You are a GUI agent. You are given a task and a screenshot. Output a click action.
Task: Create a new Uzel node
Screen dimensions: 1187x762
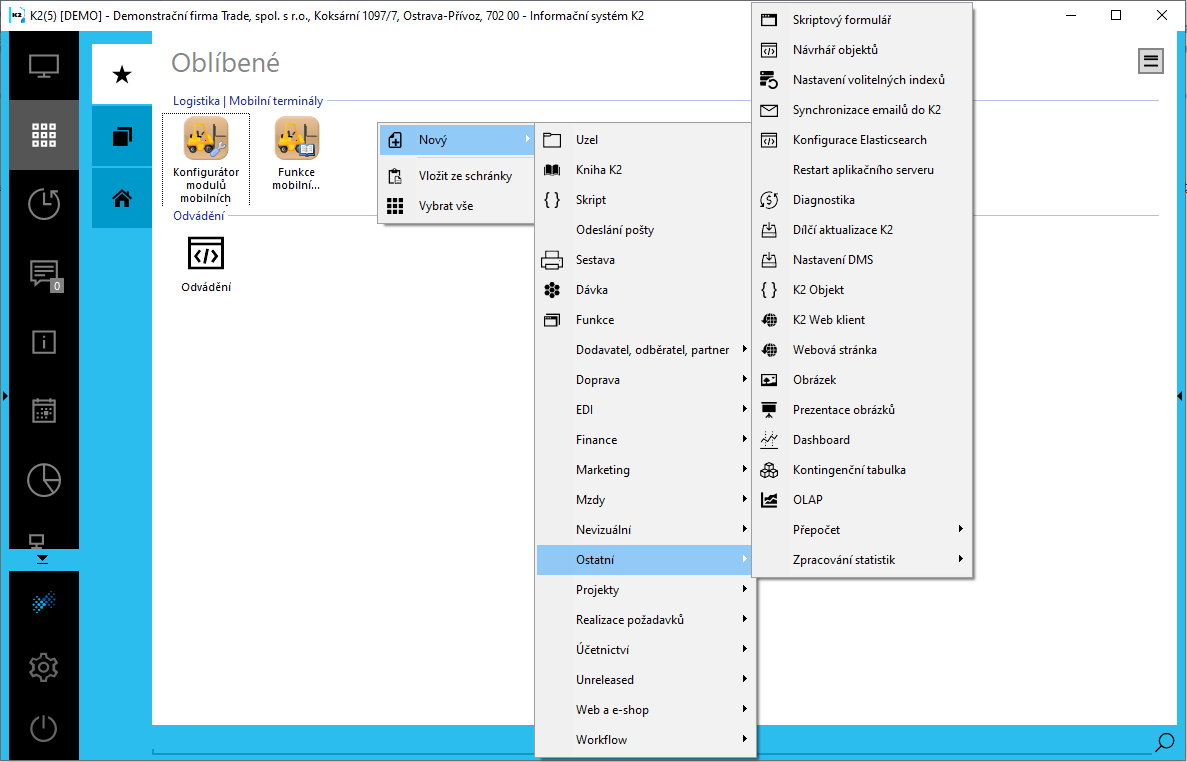coord(643,140)
